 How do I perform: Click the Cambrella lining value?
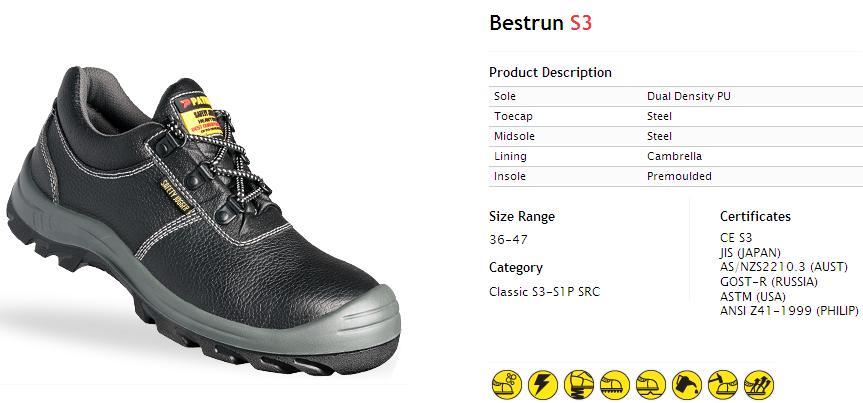click(674, 156)
